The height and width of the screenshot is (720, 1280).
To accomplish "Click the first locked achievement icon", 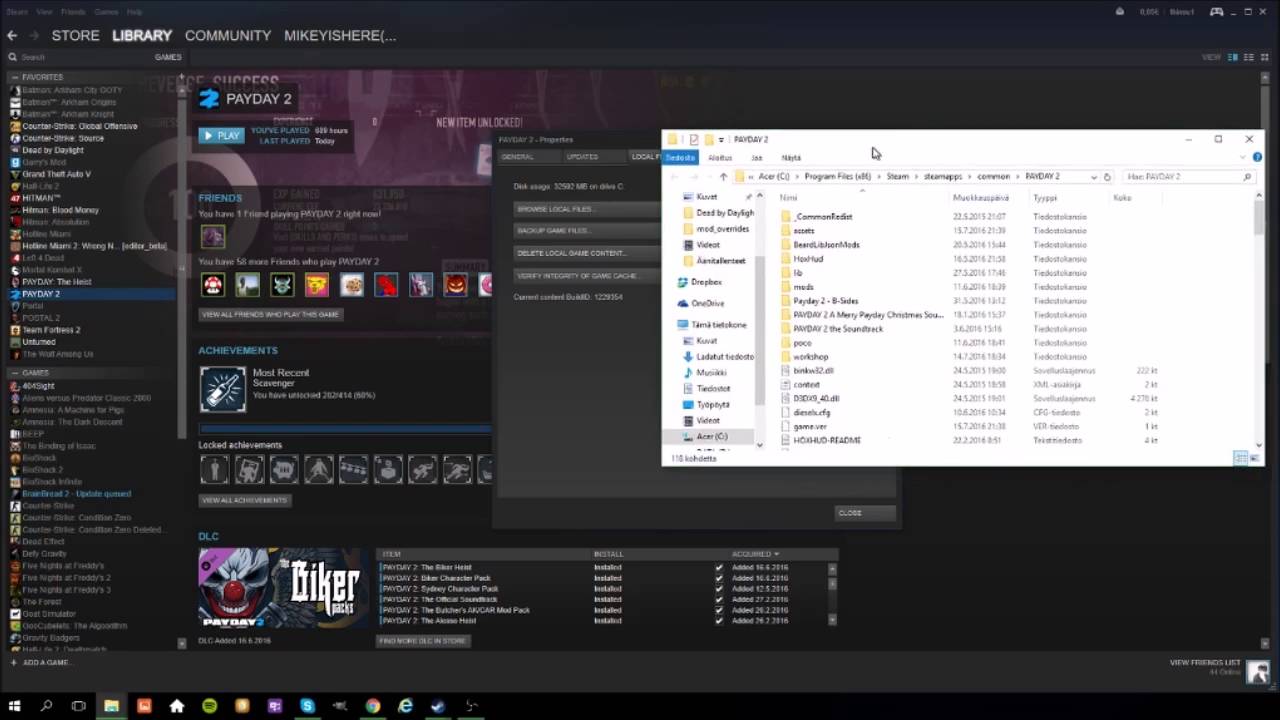I will coord(214,469).
